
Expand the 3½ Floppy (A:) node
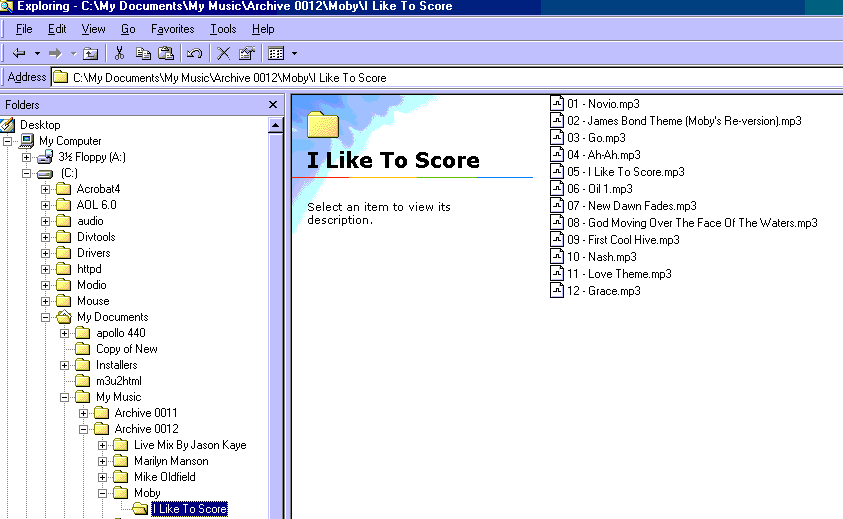click(x=26, y=158)
